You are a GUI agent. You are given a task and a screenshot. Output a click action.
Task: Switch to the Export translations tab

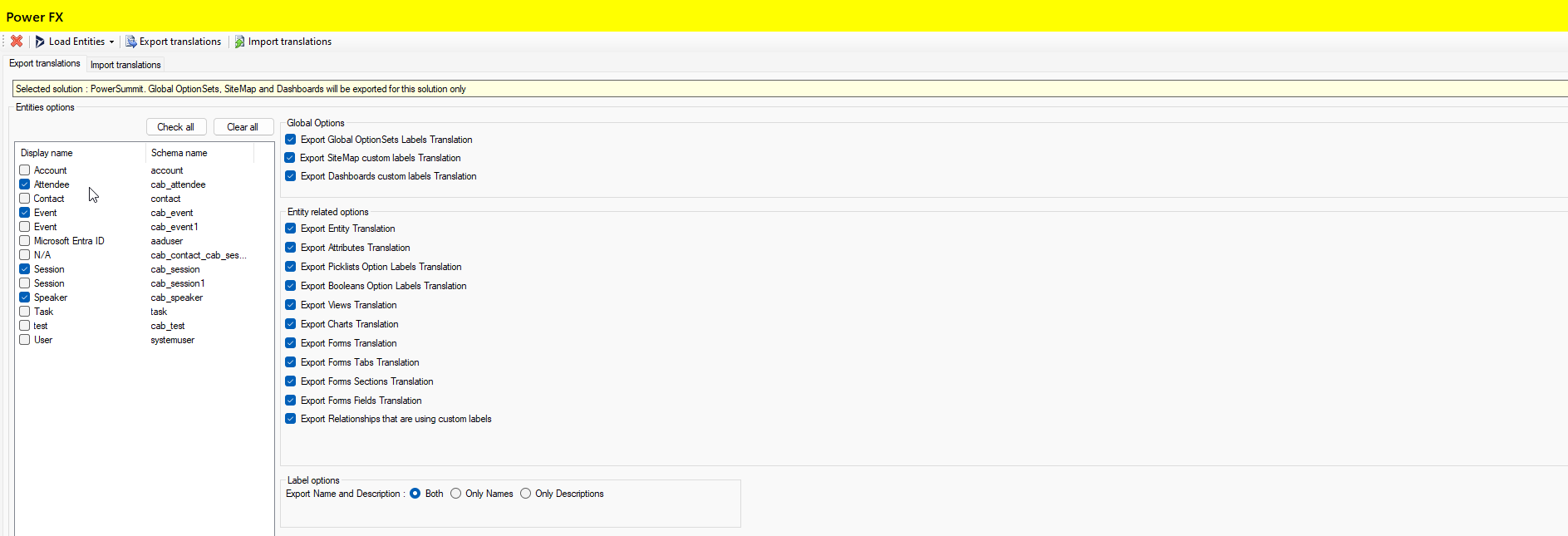[x=45, y=63]
